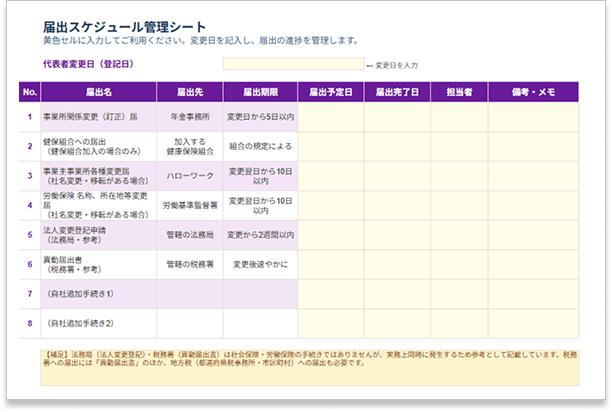Select the 労働基準監督署 cell
The width and height of the screenshot is (612, 412).
coord(190,206)
